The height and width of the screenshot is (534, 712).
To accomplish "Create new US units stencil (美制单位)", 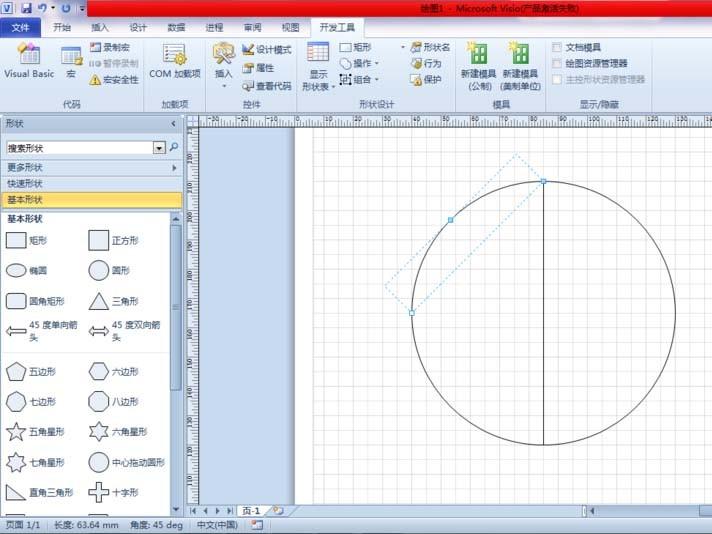I will click(520, 66).
